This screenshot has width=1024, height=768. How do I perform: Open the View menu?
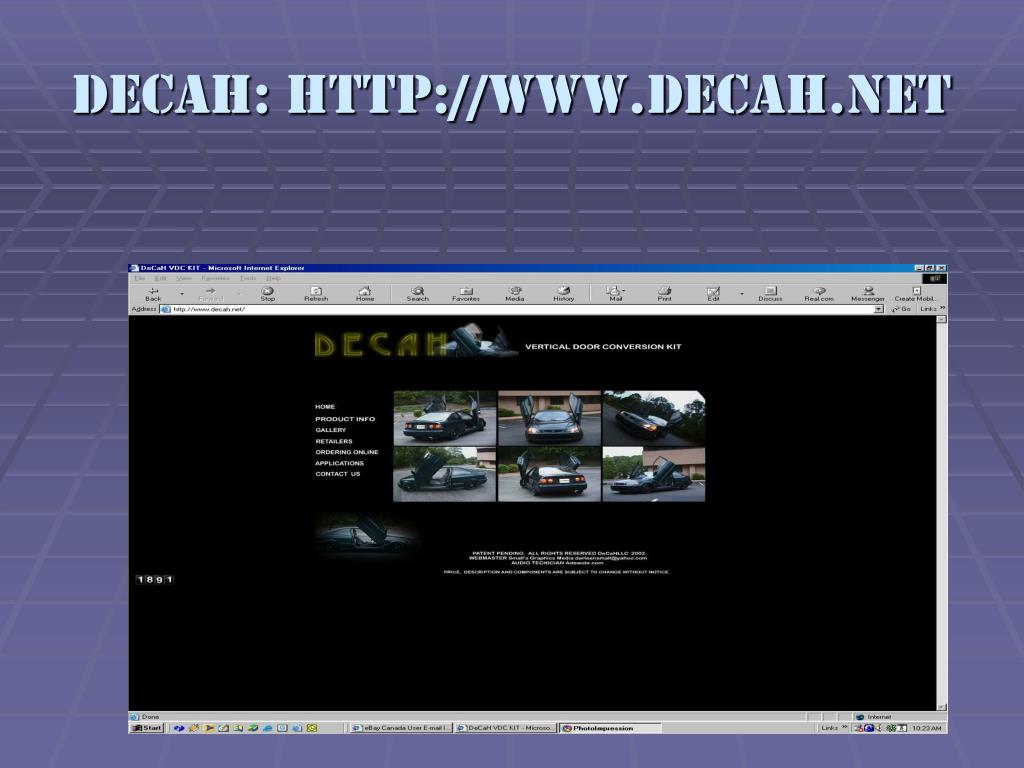pyautogui.click(x=184, y=278)
